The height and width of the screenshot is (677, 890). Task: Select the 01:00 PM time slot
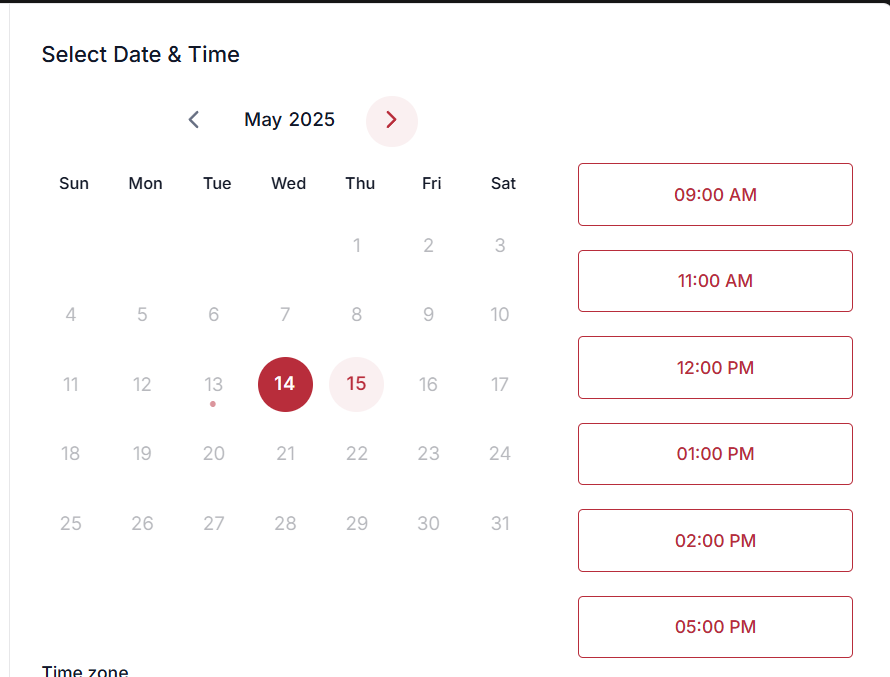point(715,454)
